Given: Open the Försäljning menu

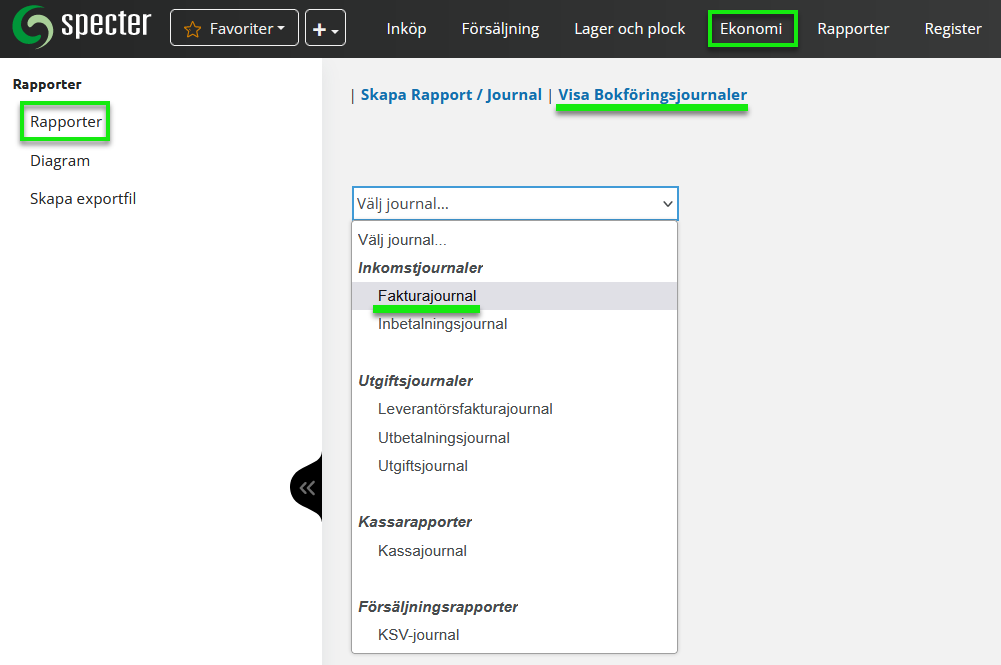Looking at the screenshot, I should click(500, 29).
